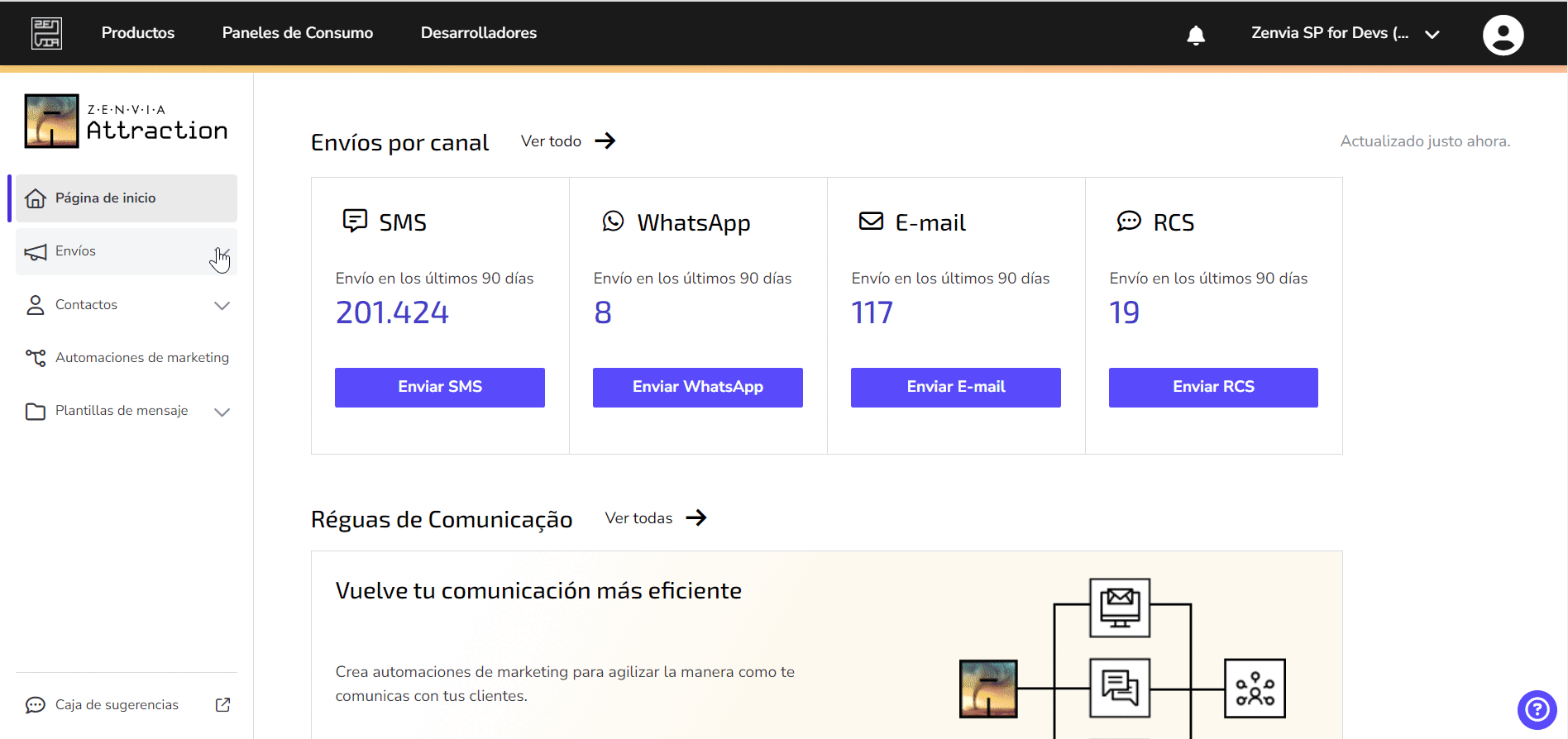This screenshot has height=739, width=1568.
Task: Expand the Contactos submenu chevron
Action: pyautogui.click(x=222, y=305)
